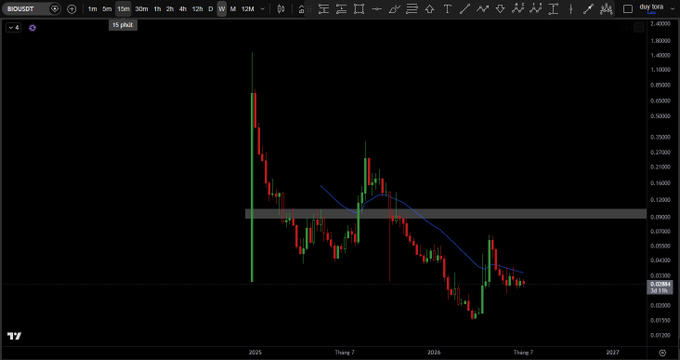Open the chart layout selector square

628,9
